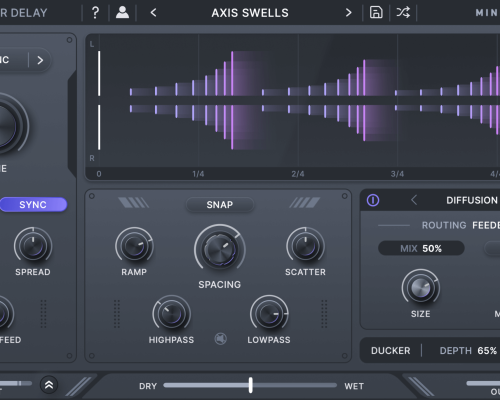Toggle the Diffusion power button
Image resolution: width=500 pixels, height=400 pixels.
[x=373, y=200]
